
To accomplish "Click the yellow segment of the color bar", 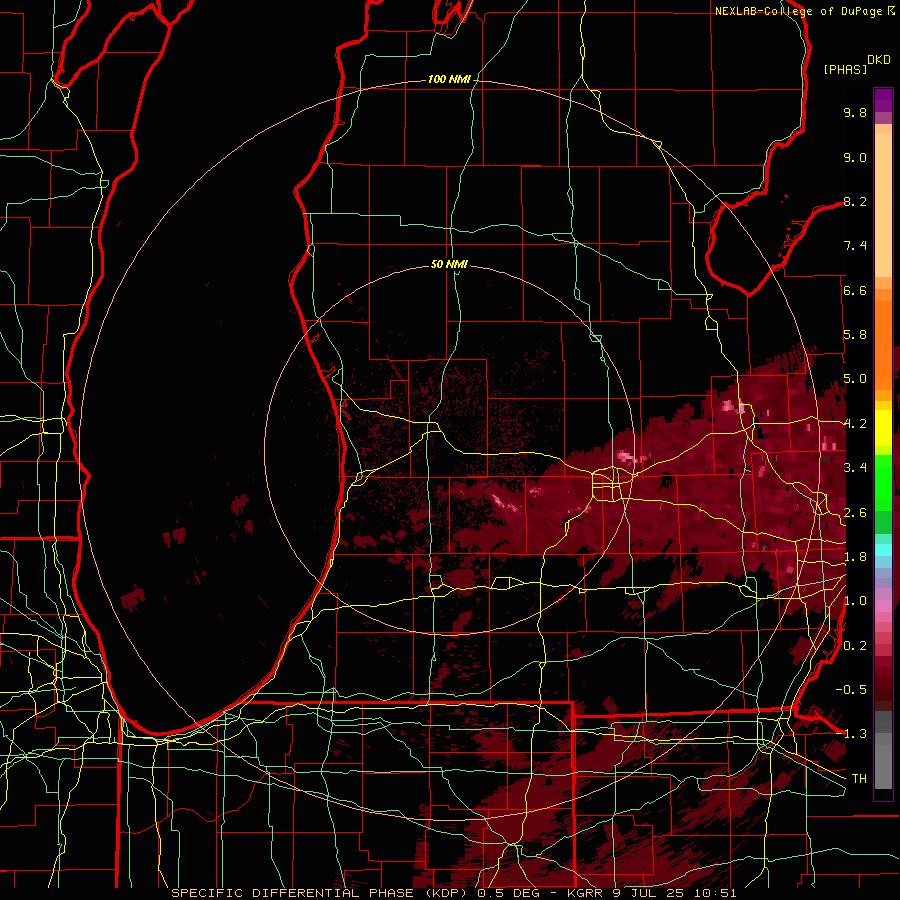I will (883, 428).
